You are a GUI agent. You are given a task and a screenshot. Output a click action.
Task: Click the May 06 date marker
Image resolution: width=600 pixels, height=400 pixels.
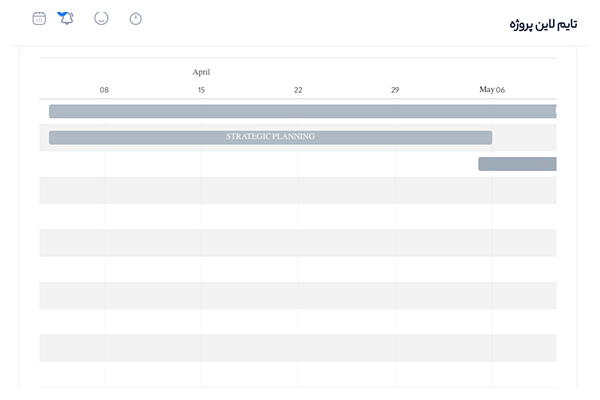(492, 90)
